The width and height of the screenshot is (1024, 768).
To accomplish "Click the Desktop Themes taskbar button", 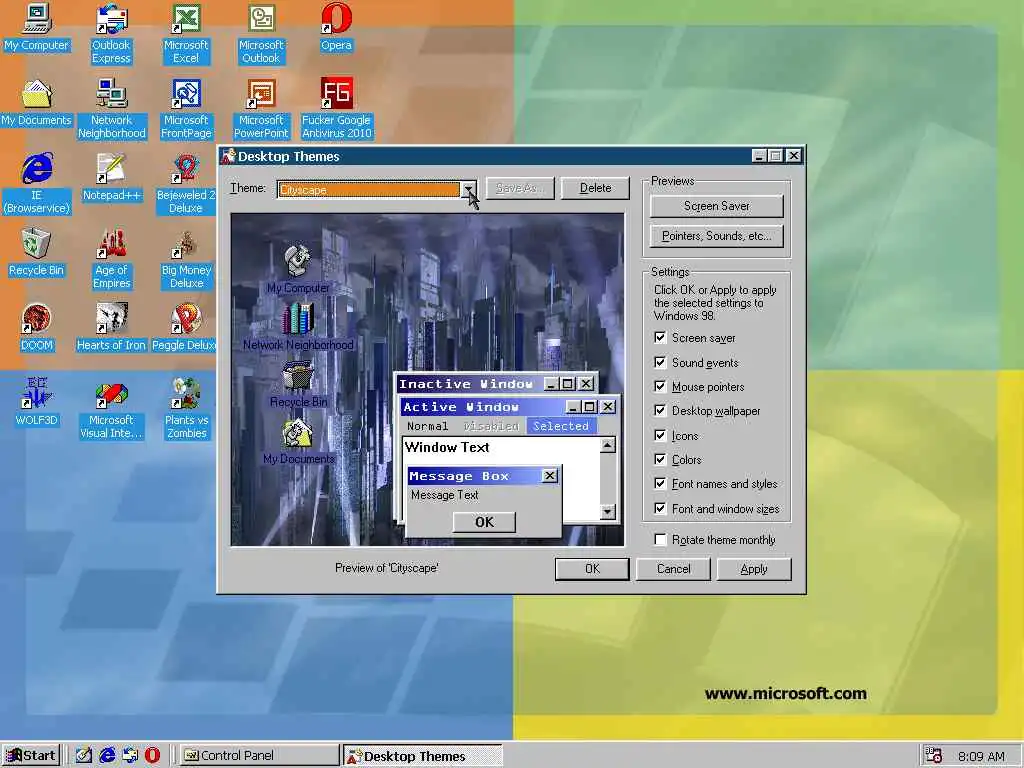I will click(x=423, y=756).
